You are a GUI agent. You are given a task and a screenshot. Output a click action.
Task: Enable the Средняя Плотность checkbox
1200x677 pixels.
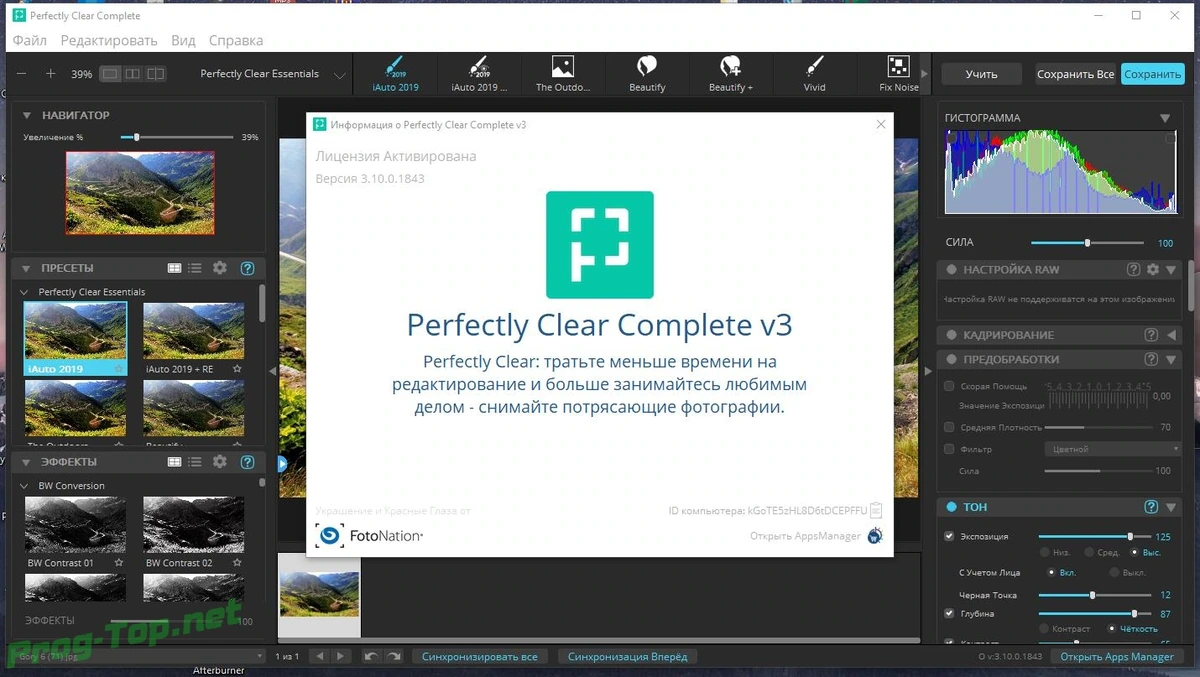pyautogui.click(x=949, y=427)
